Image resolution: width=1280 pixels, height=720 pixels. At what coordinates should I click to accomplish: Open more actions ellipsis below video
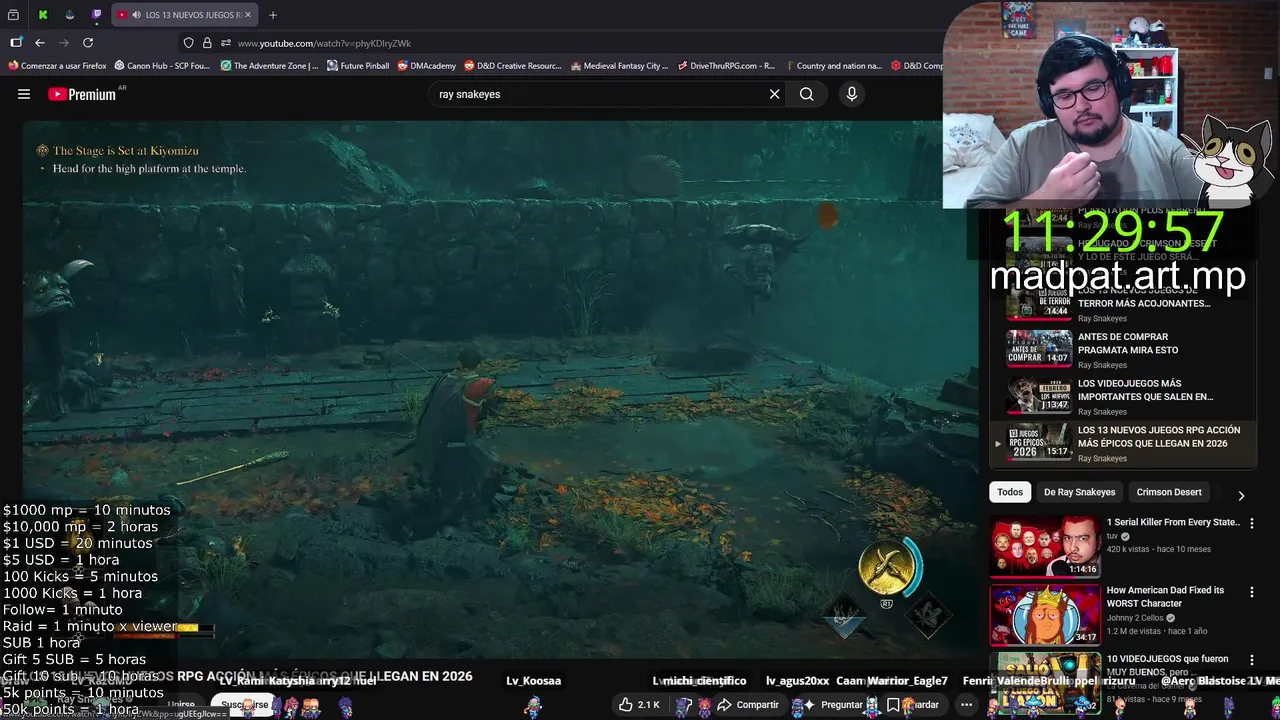(966, 705)
